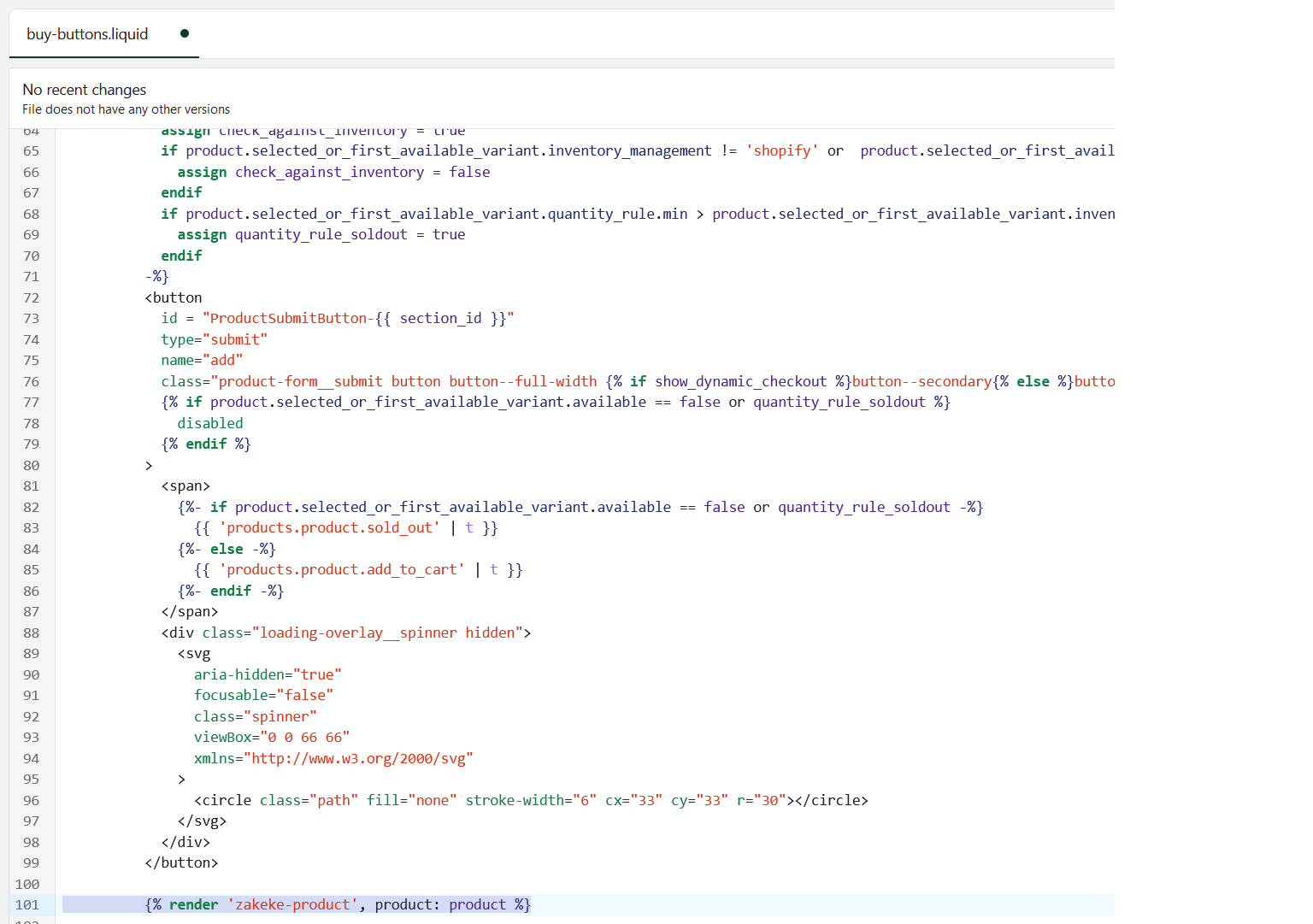Click 'products.product.add_to_cart' string on line 85
The image size is (1313, 924).
point(342,570)
